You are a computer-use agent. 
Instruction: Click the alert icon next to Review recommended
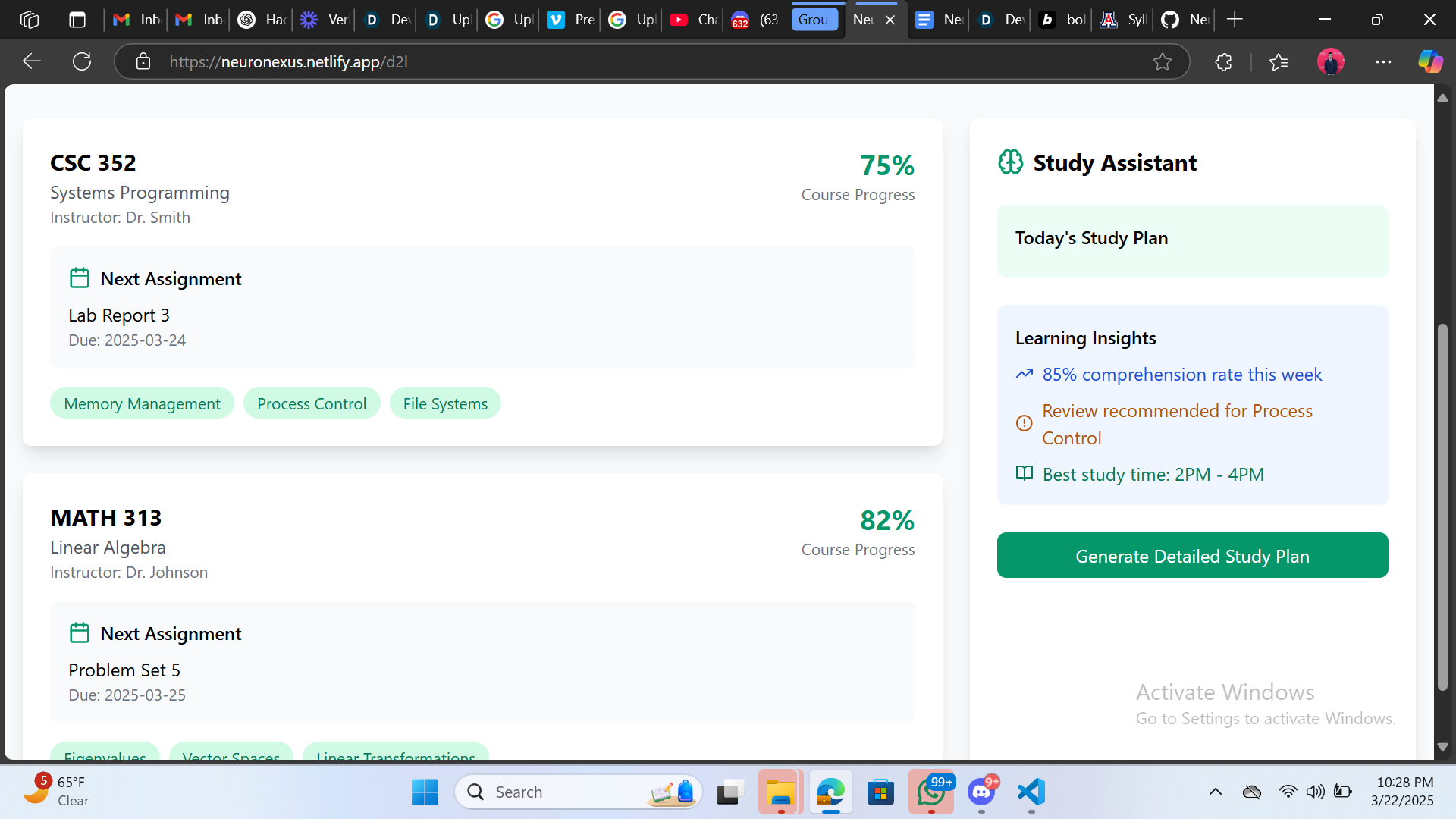point(1025,424)
